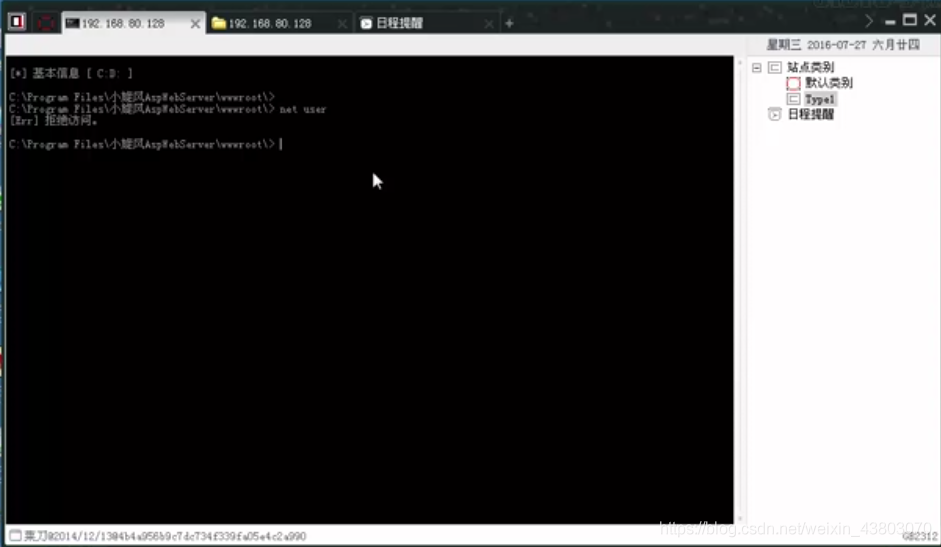Open 日程提醒 in the side tree
Image resolution: width=941 pixels, height=547 pixels.
tap(810, 114)
